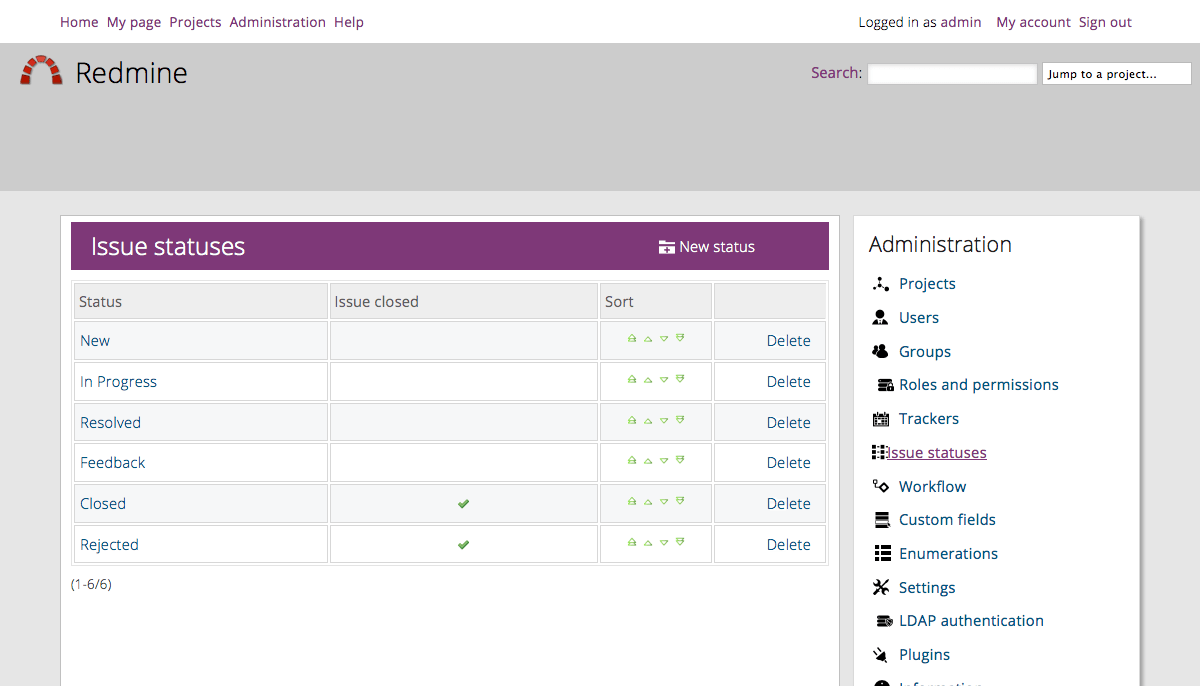Move In Progress status down one position
The height and width of the screenshot is (686, 1200).
click(664, 380)
